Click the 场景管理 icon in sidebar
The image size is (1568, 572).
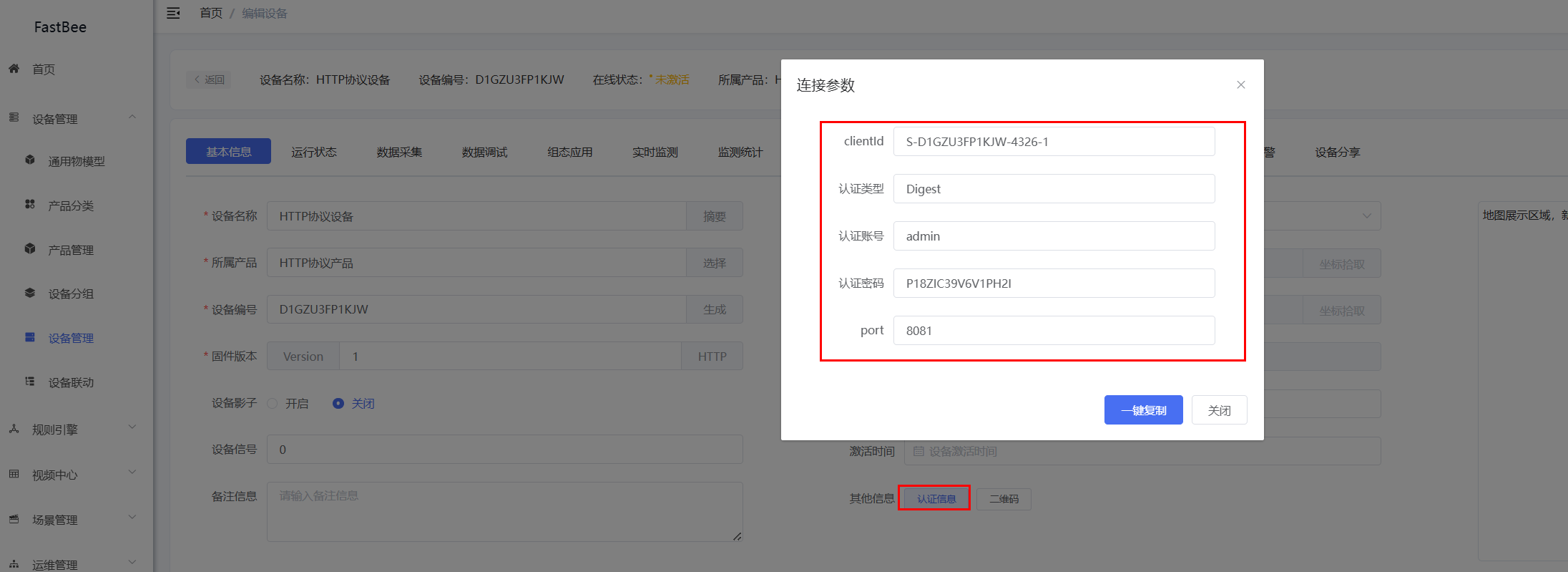[x=14, y=519]
